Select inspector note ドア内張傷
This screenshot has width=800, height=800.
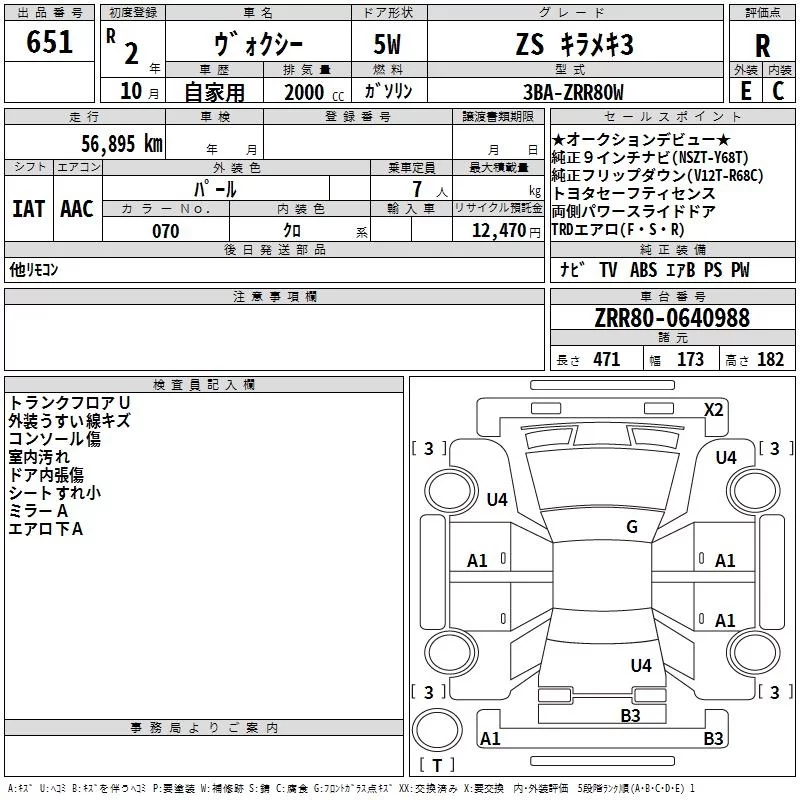pos(46,475)
